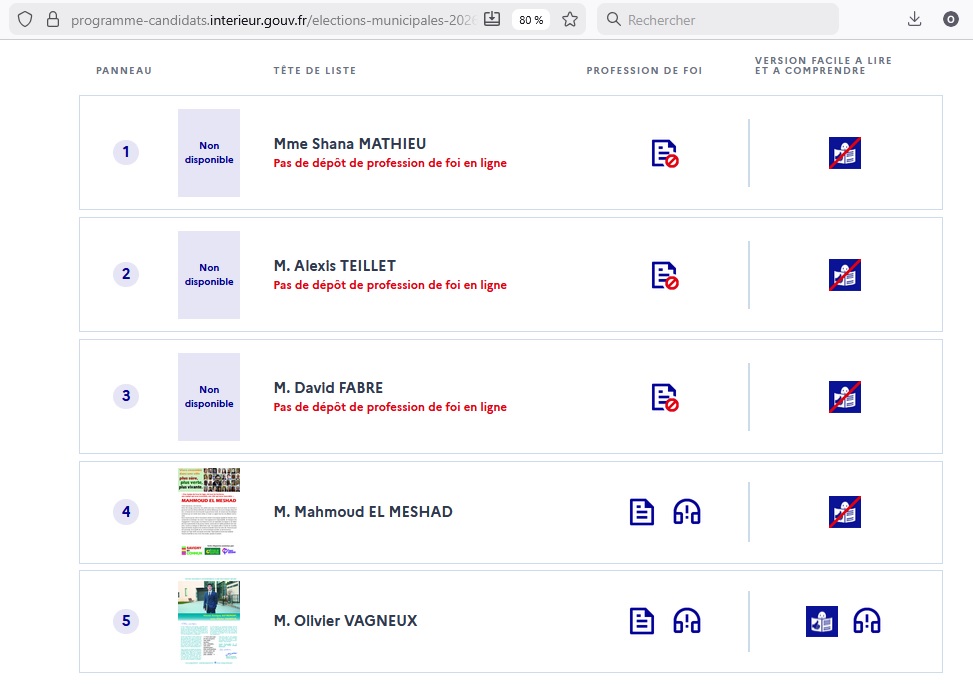
Task: Play audio of VAGNEUX's easy-to-read version
Action: click(867, 621)
